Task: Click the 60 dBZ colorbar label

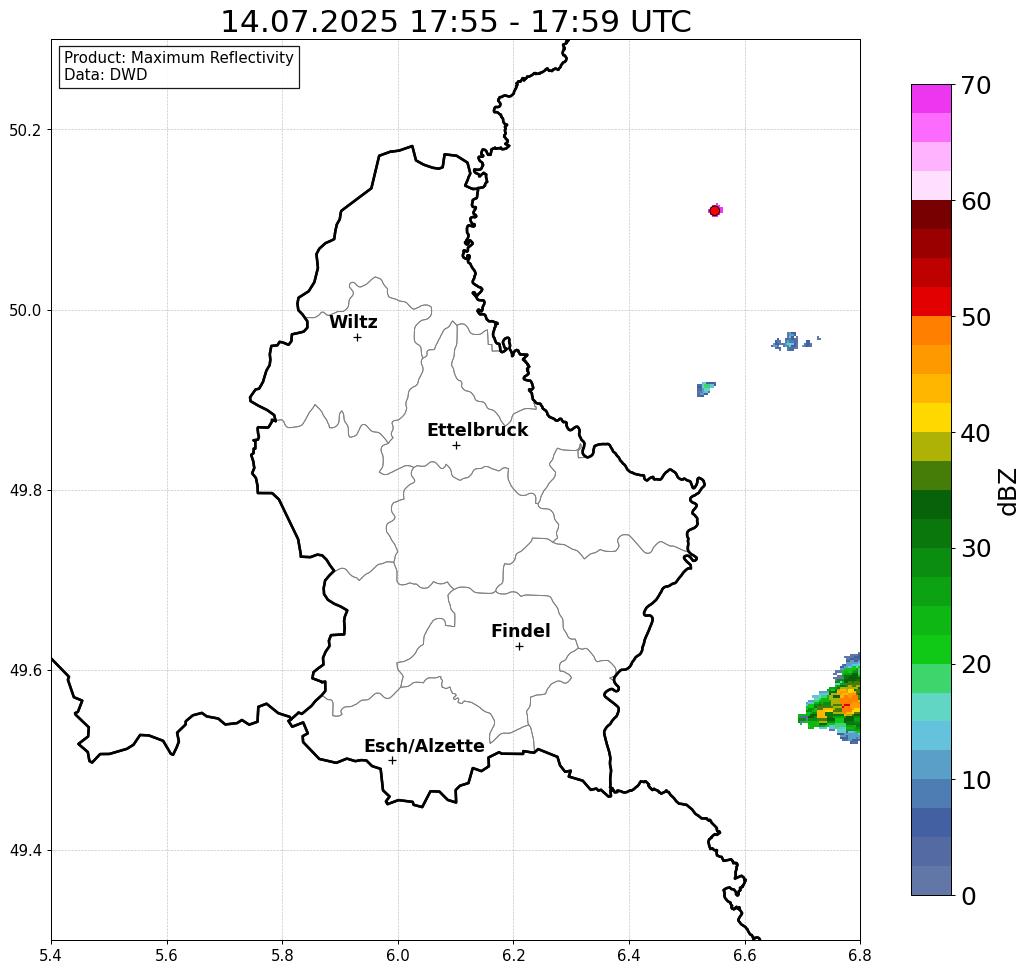Action: [x=976, y=201]
